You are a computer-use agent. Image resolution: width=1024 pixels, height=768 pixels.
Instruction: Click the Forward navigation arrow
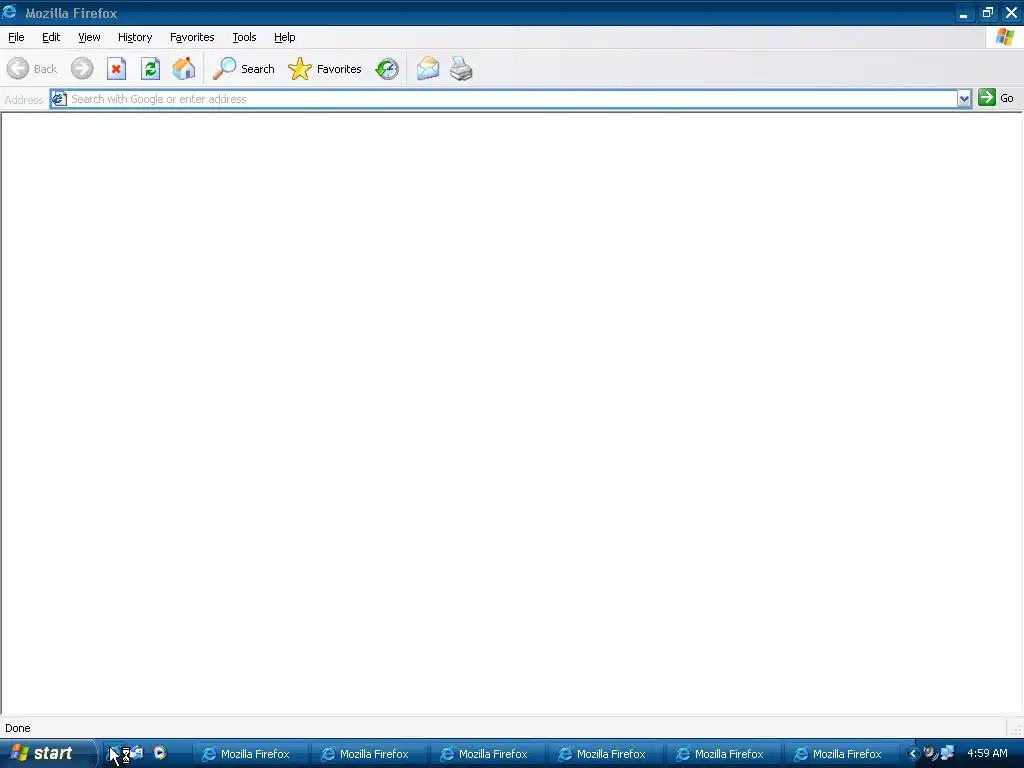click(x=82, y=69)
